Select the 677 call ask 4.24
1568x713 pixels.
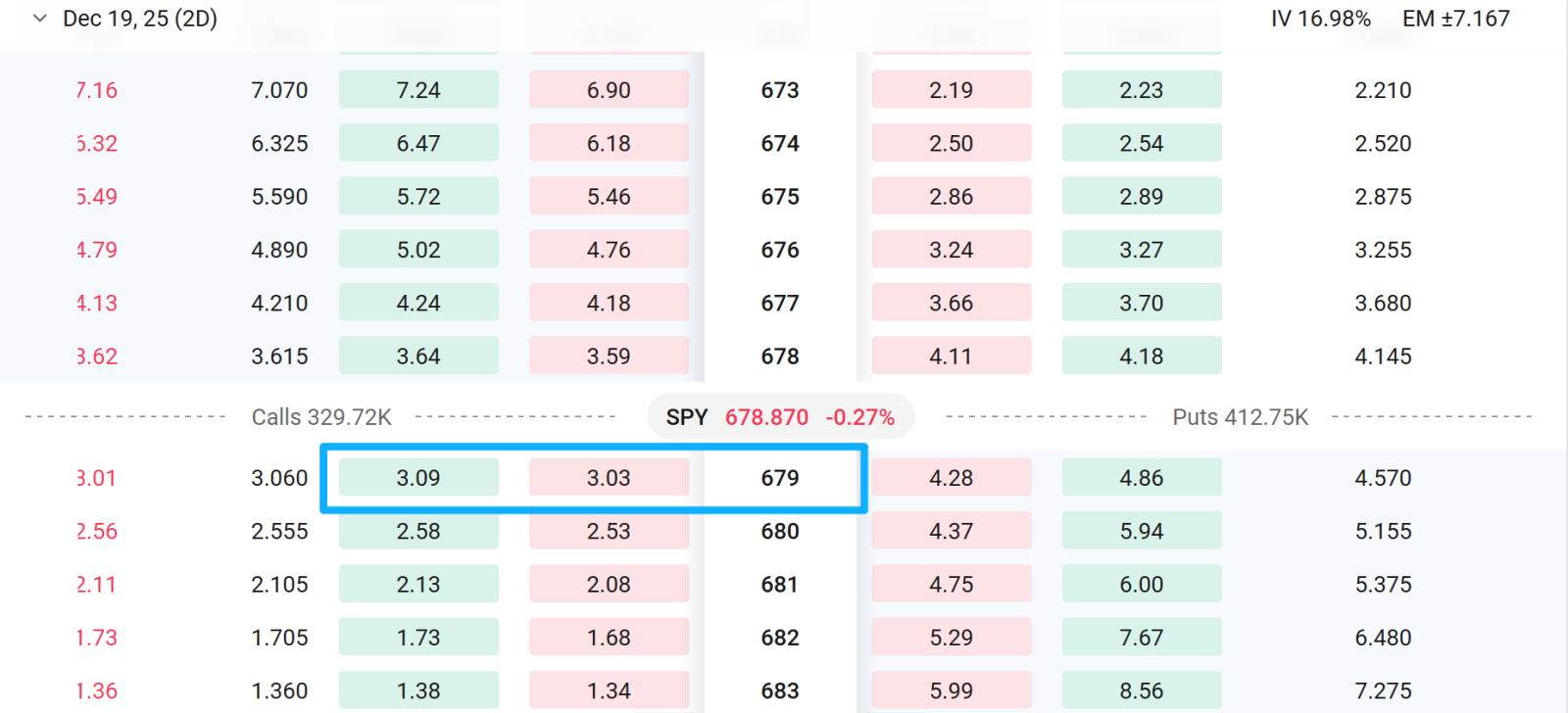coord(418,303)
